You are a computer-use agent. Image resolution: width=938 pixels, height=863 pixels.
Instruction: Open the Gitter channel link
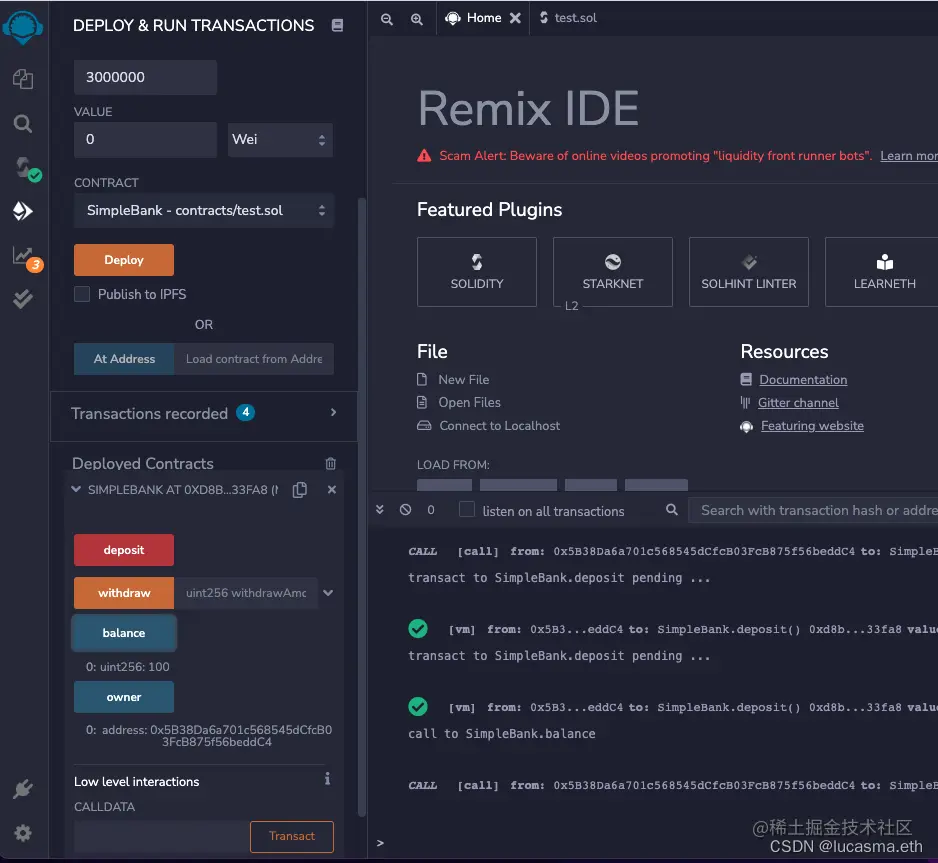(798, 402)
